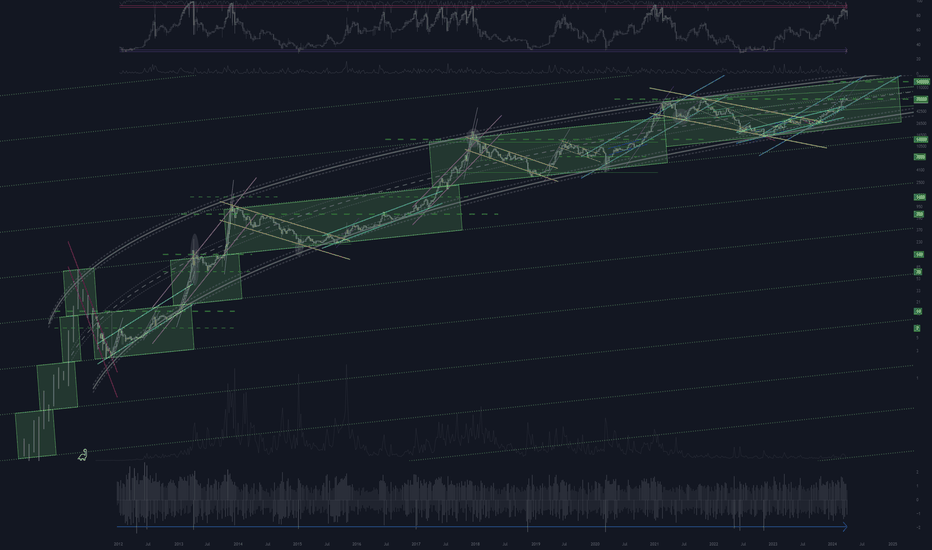
Task: Select the 2025 time axis label
Action: [x=892, y=543]
